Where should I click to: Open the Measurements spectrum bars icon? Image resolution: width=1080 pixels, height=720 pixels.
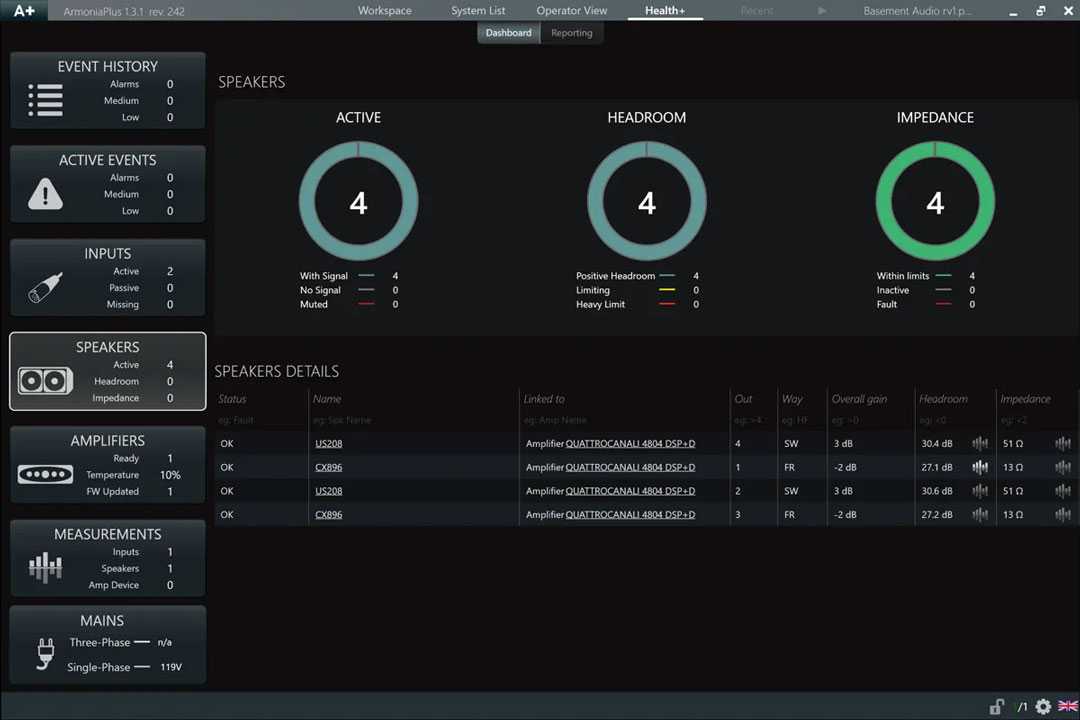click(x=45, y=568)
